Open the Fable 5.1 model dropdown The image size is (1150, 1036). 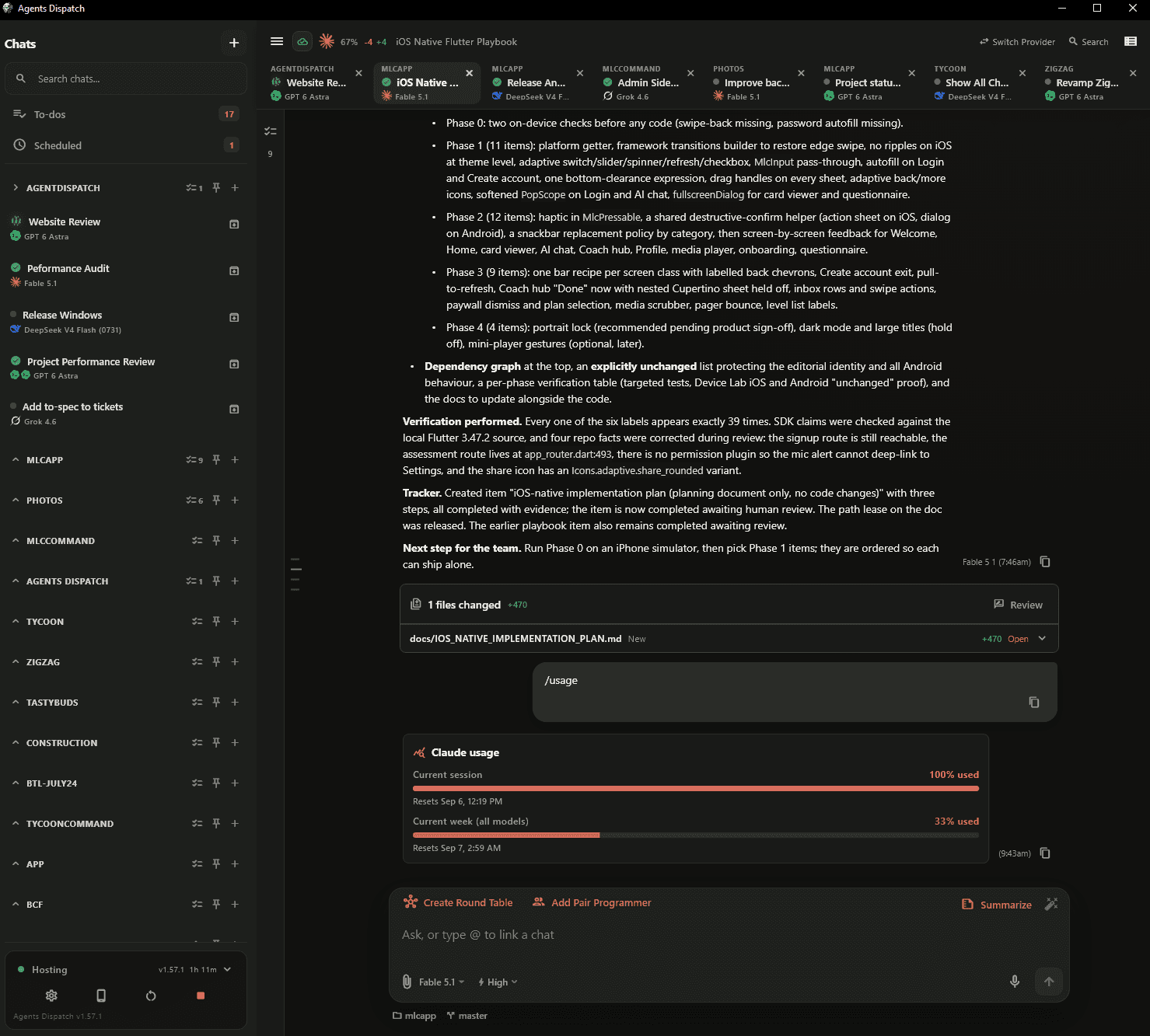[x=441, y=982]
